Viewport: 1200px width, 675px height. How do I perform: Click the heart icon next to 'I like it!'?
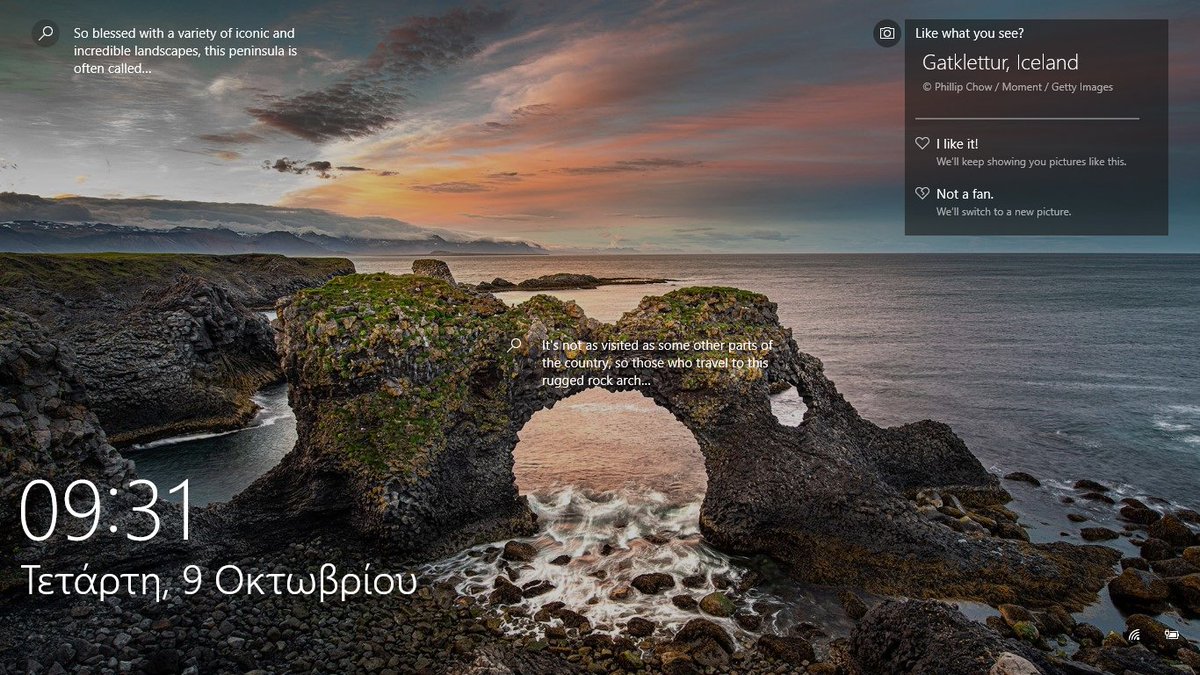tap(921, 143)
